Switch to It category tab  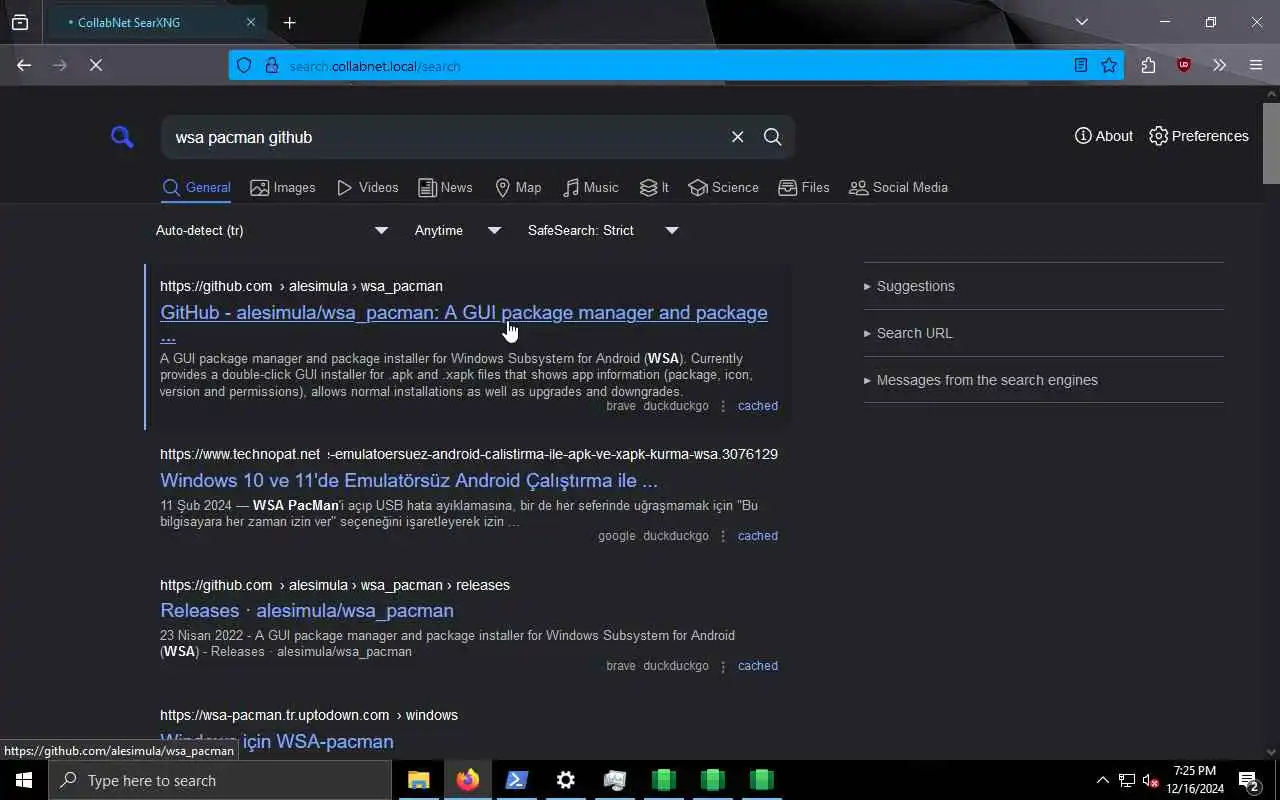pyautogui.click(x=654, y=187)
